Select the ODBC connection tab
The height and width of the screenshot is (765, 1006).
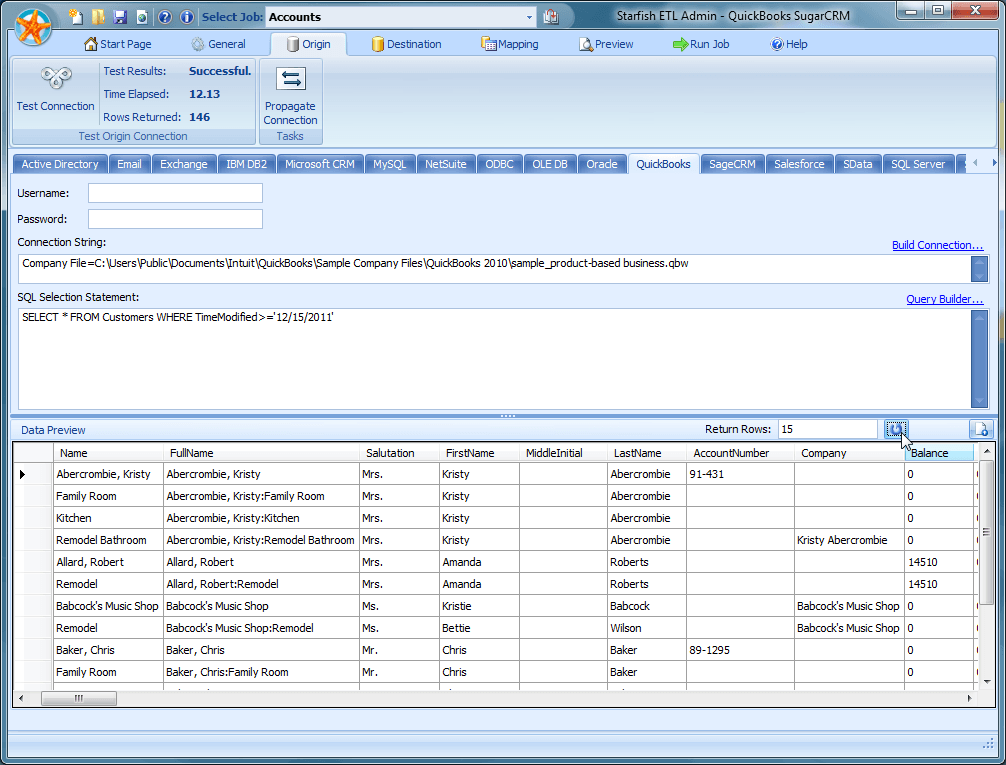pyautogui.click(x=499, y=164)
